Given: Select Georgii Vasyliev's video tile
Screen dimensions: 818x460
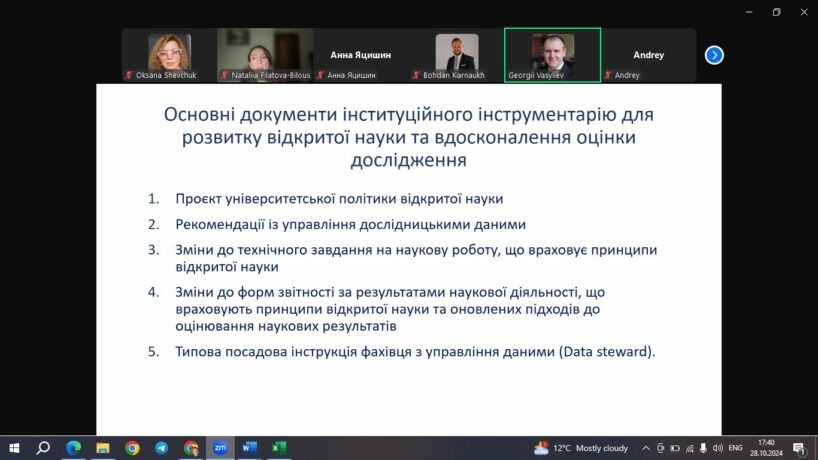Looking at the screenshot, I should click(x=552, y=55).
